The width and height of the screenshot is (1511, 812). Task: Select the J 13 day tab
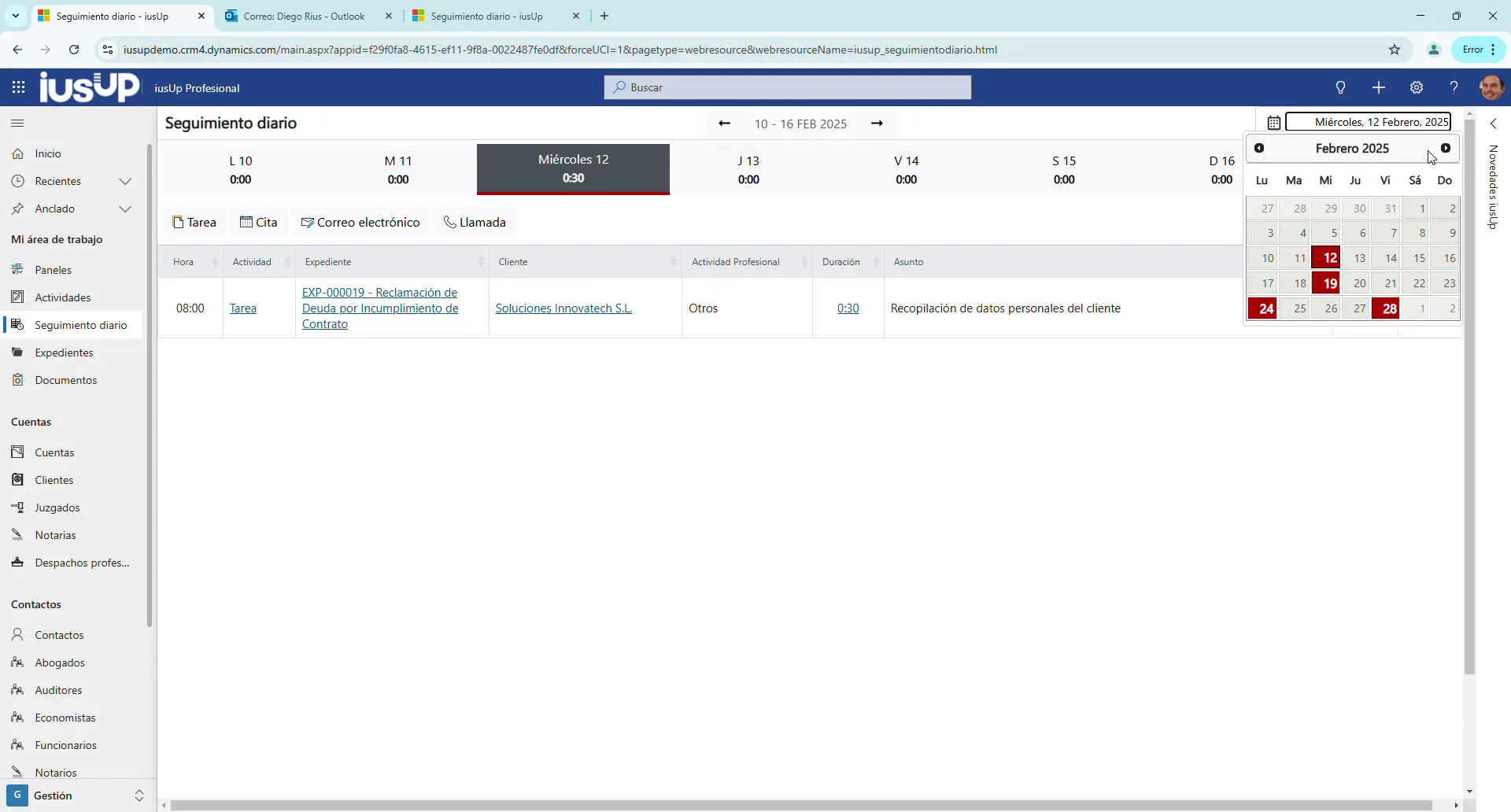click(x=748, y=170)
